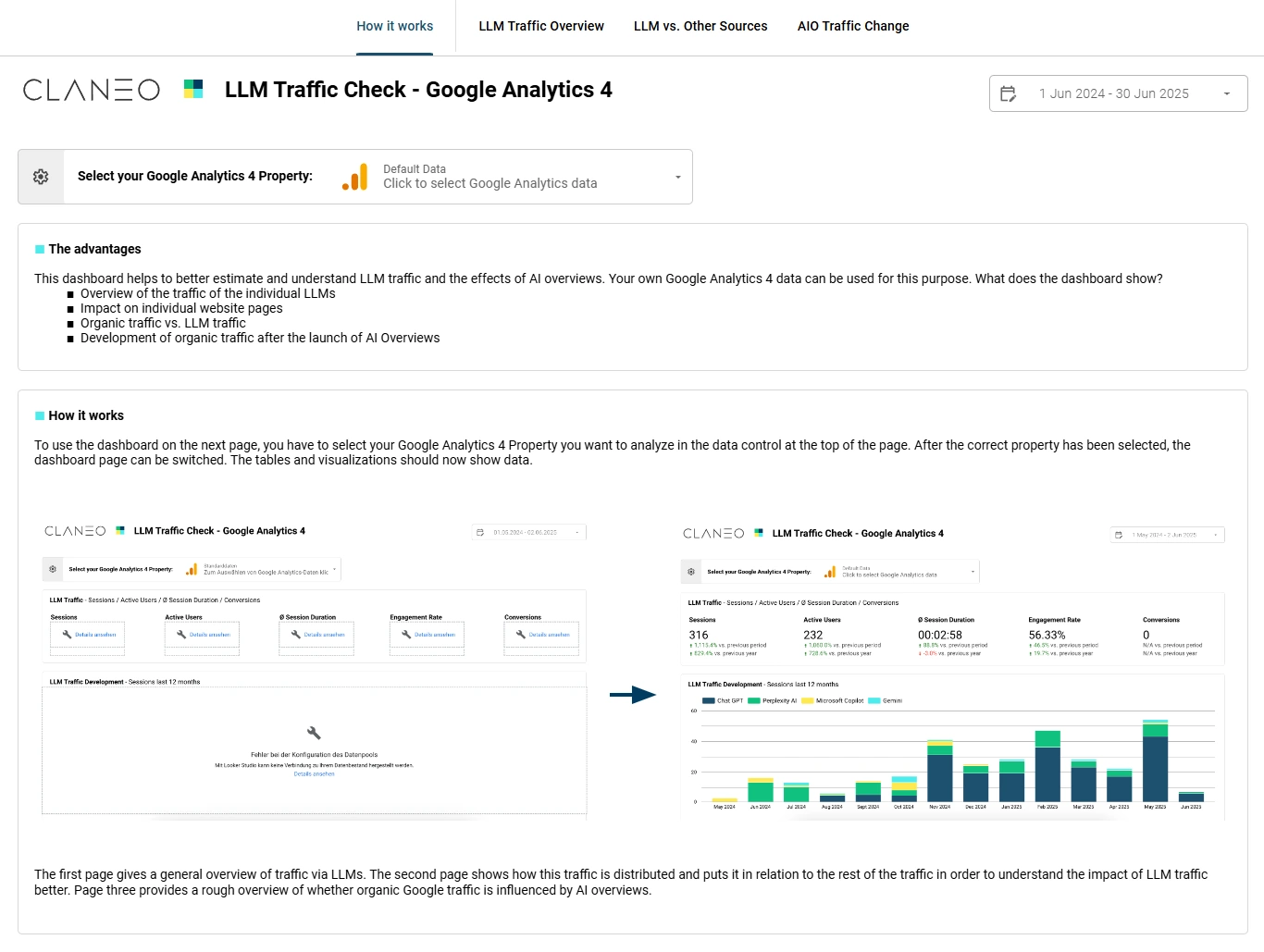The height and width of the screenshot is (952, 1264).
Task: Expand the Google Analytics property dropdown arrow
Action: point(677,177)
